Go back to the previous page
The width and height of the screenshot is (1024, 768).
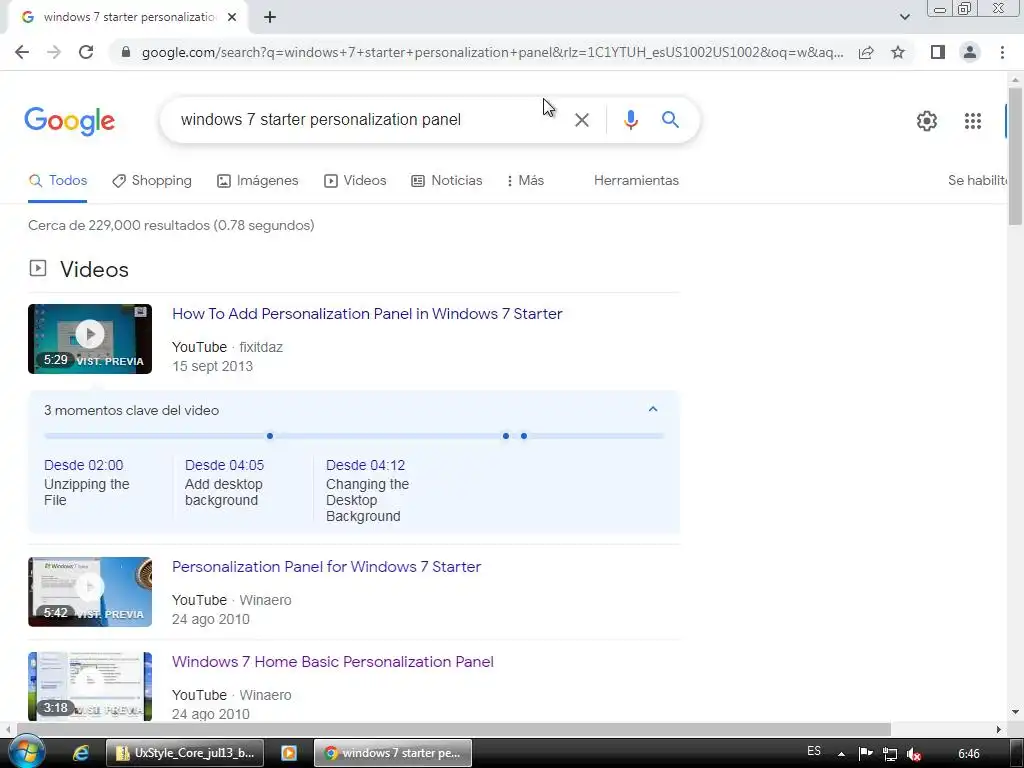[22, 52]
